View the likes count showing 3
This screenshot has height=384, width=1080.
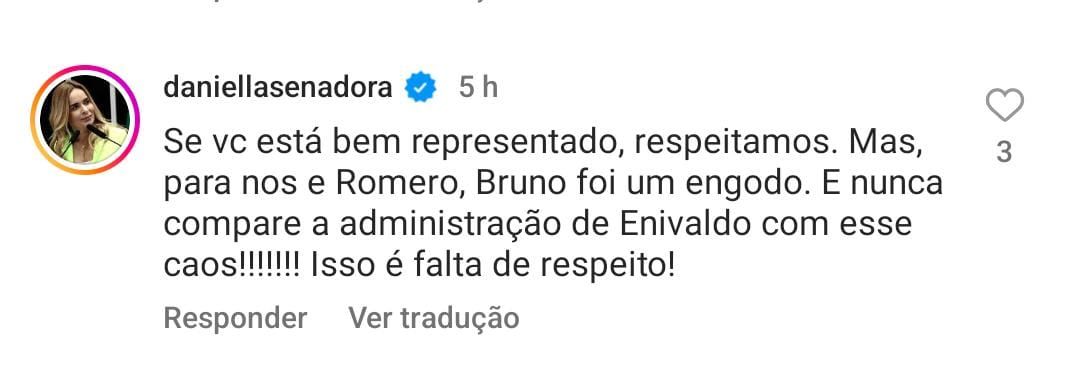coord(1004,151)
